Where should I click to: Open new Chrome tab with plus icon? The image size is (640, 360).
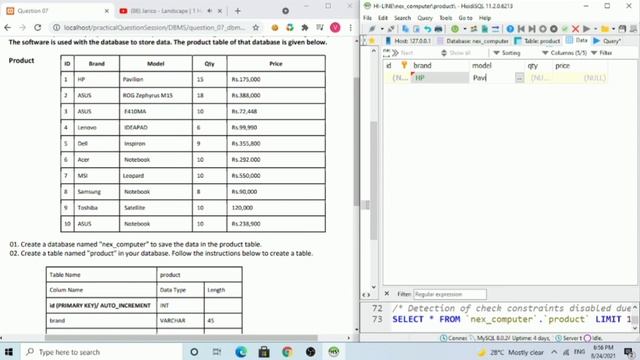(238, 11)
